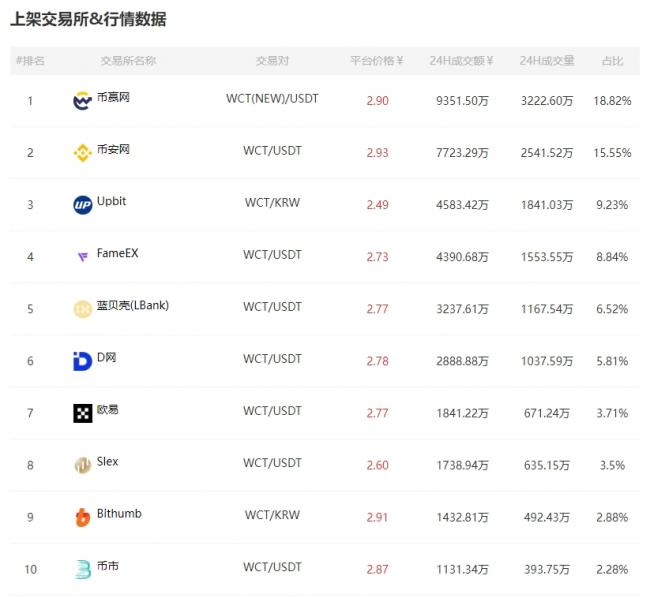Click the 7723.29万 turnover value
Image resolution: width=650 pixels, height=598 pixels.
tap(462, 153)
